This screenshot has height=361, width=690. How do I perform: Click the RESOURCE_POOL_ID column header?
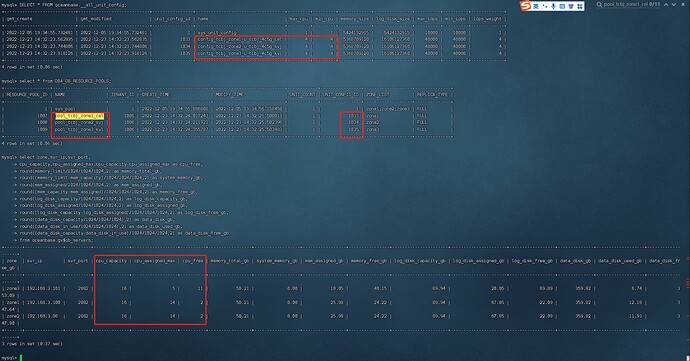coord(27,95)
